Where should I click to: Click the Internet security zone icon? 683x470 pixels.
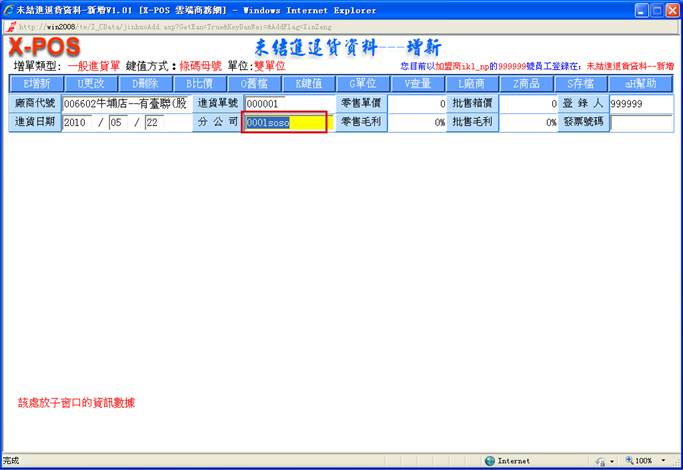(490, 461)
